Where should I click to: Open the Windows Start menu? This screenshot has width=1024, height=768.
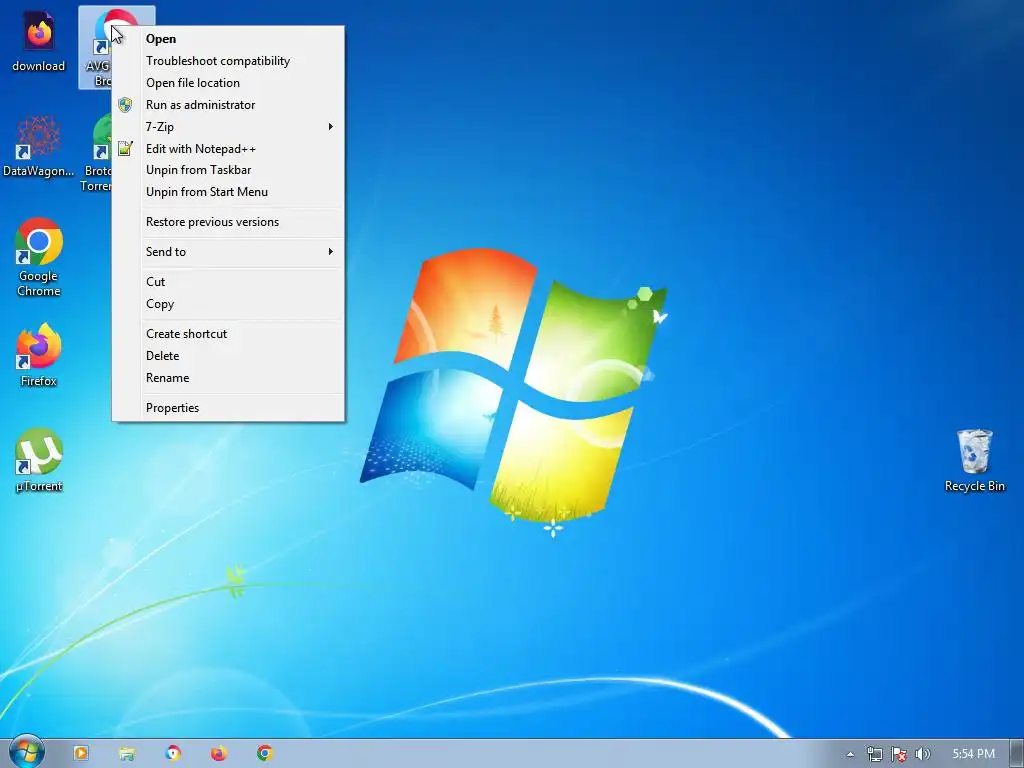point(26,753)
